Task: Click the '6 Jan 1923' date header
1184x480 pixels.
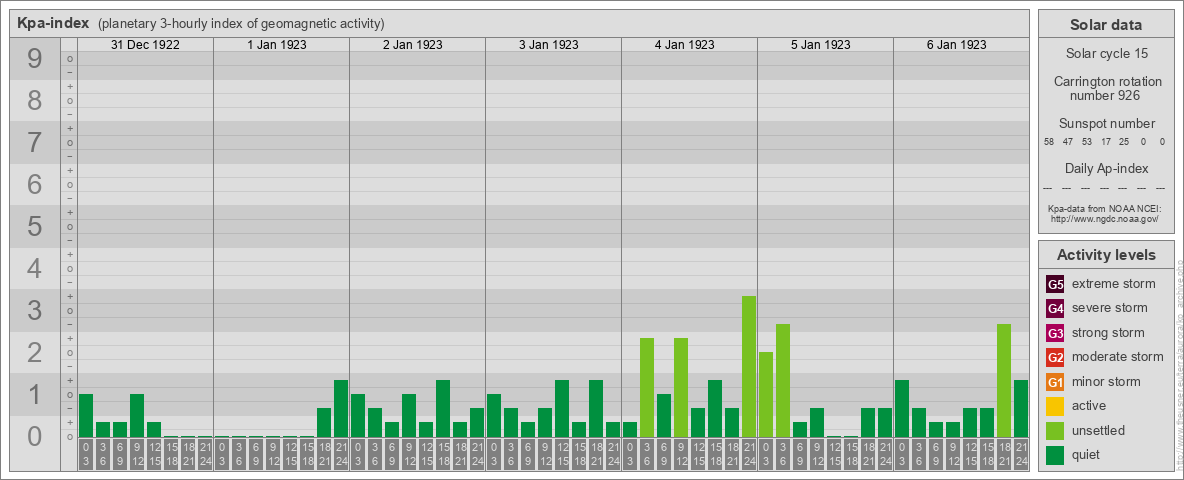Action: pos(957,45)
